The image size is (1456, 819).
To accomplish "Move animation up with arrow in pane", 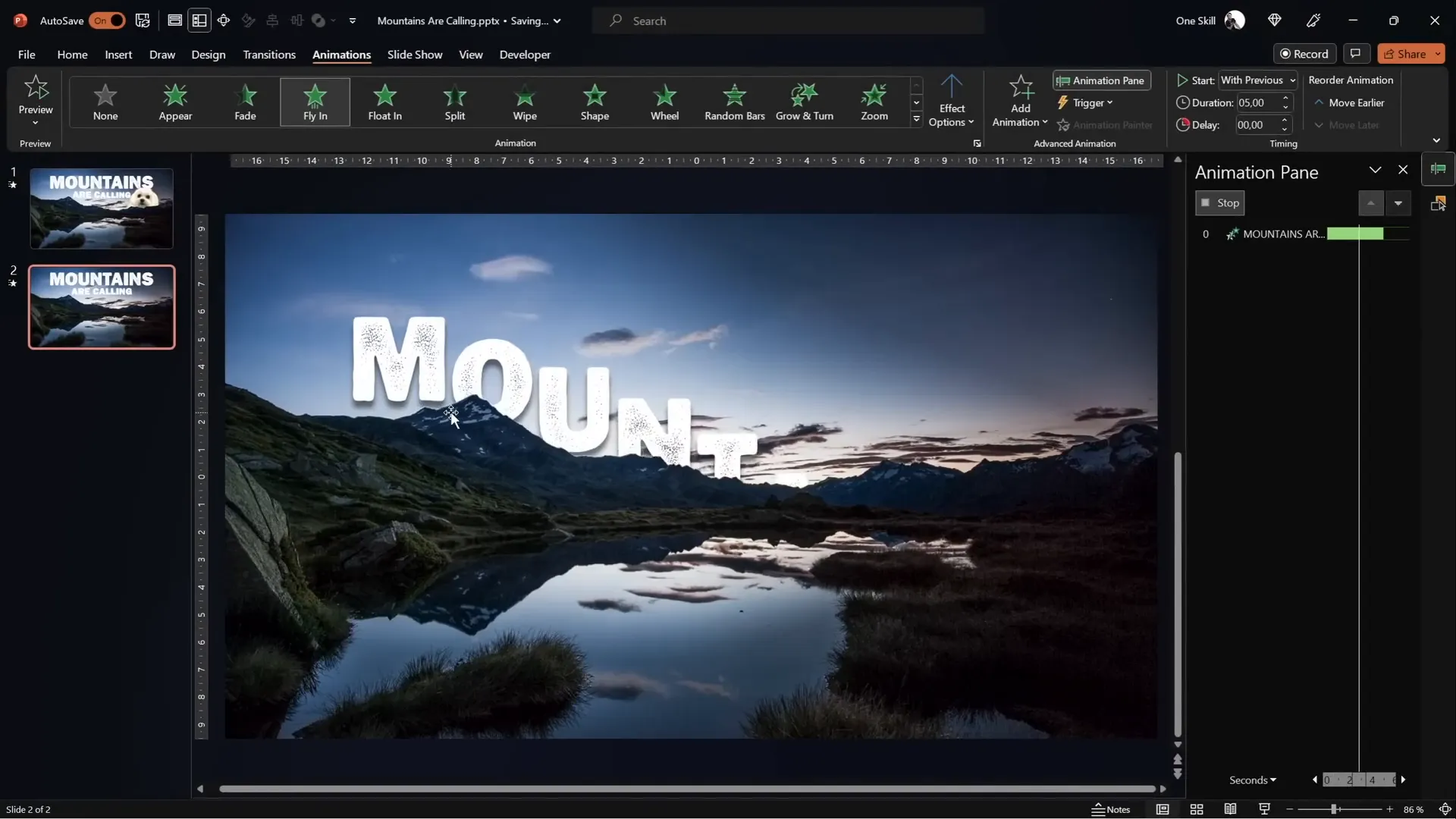I will pyautogui.click(x=1370, y=203).
